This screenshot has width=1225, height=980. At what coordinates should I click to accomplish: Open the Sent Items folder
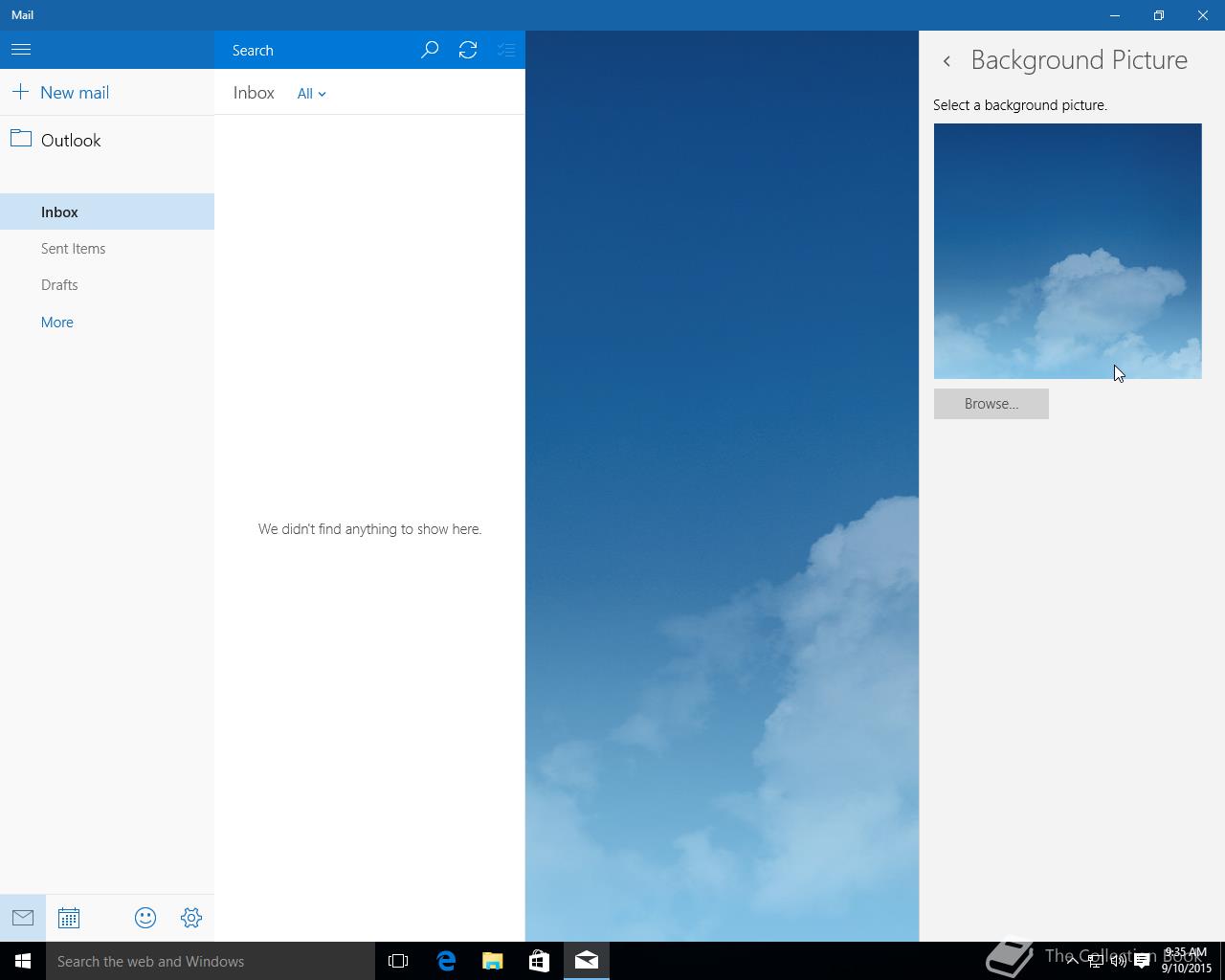tap(107, 249)
